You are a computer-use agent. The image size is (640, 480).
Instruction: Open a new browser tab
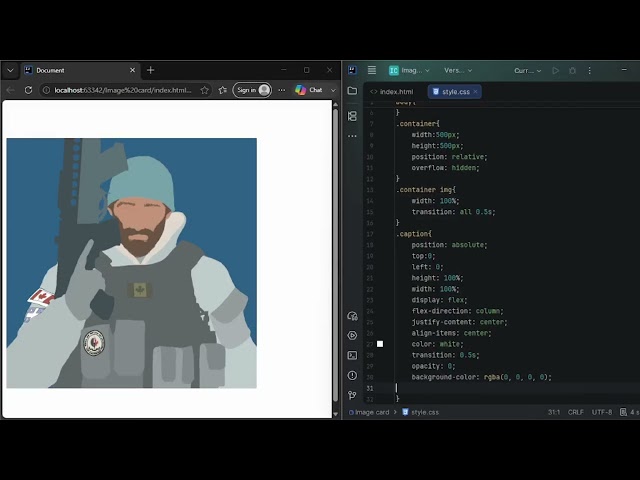(x=151, y=70)
